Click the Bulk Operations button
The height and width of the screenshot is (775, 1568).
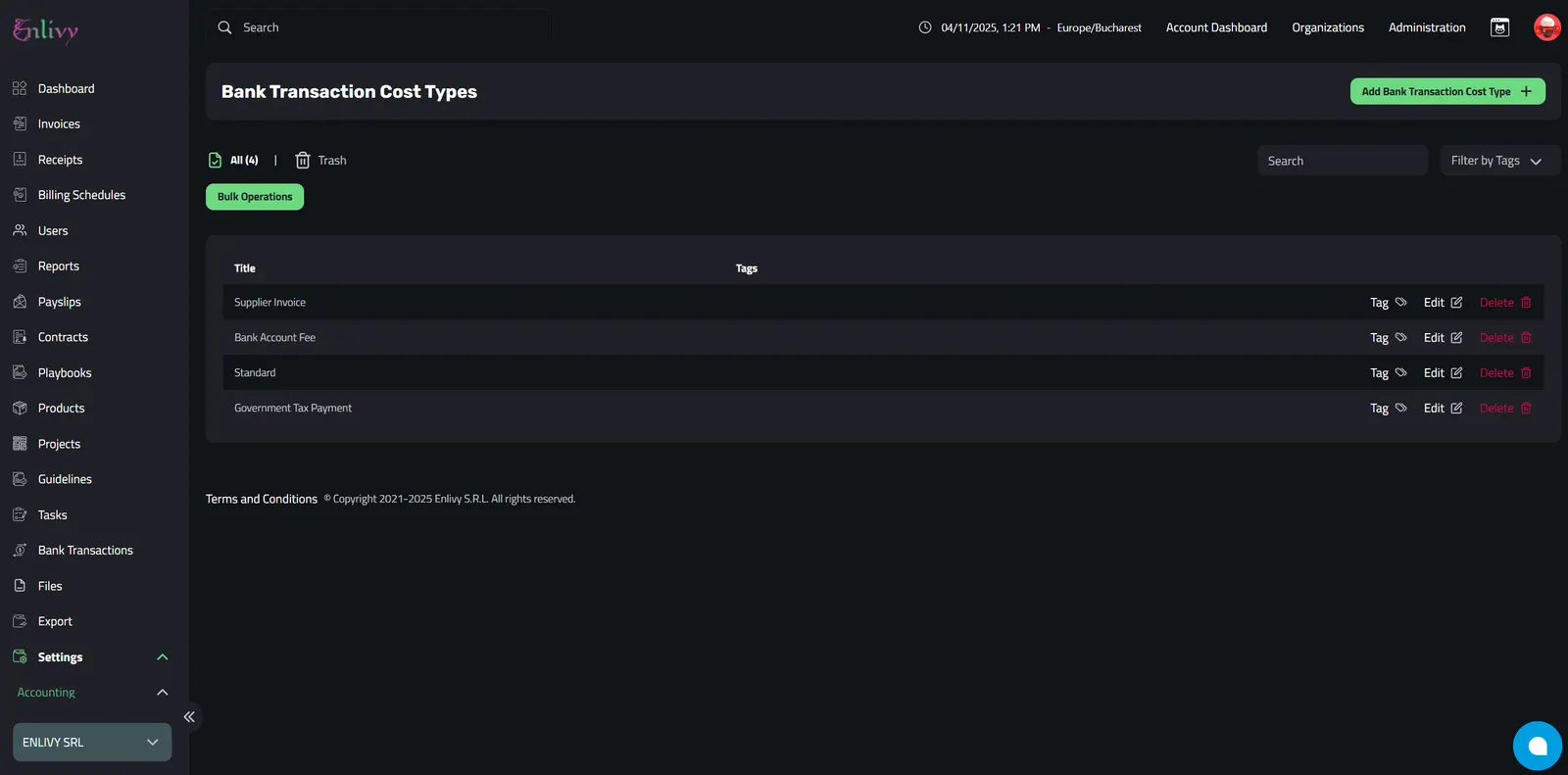[255, 197]
